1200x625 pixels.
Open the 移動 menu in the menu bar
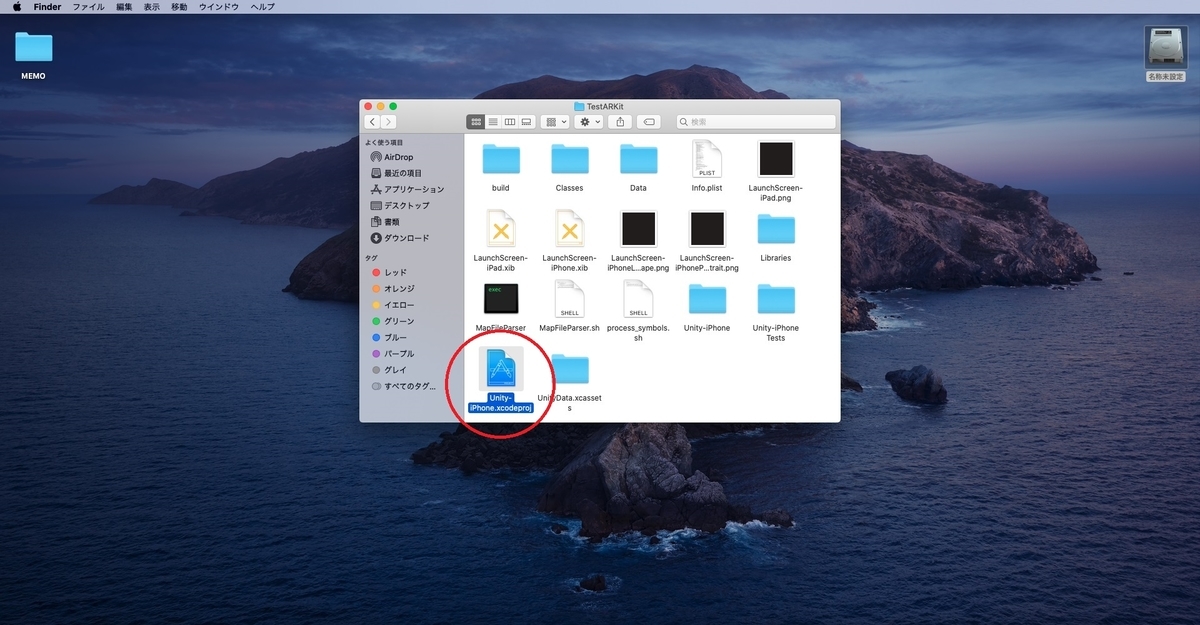point(181,6)
